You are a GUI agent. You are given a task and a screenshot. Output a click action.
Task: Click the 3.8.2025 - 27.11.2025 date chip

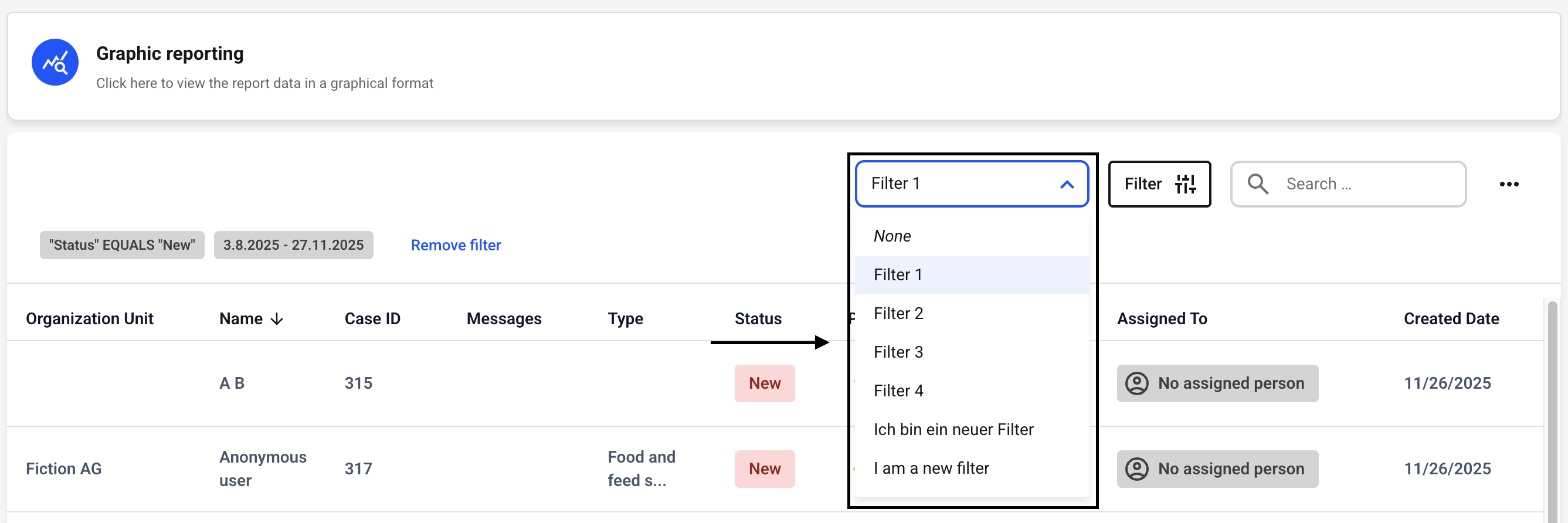coord(293,245)
